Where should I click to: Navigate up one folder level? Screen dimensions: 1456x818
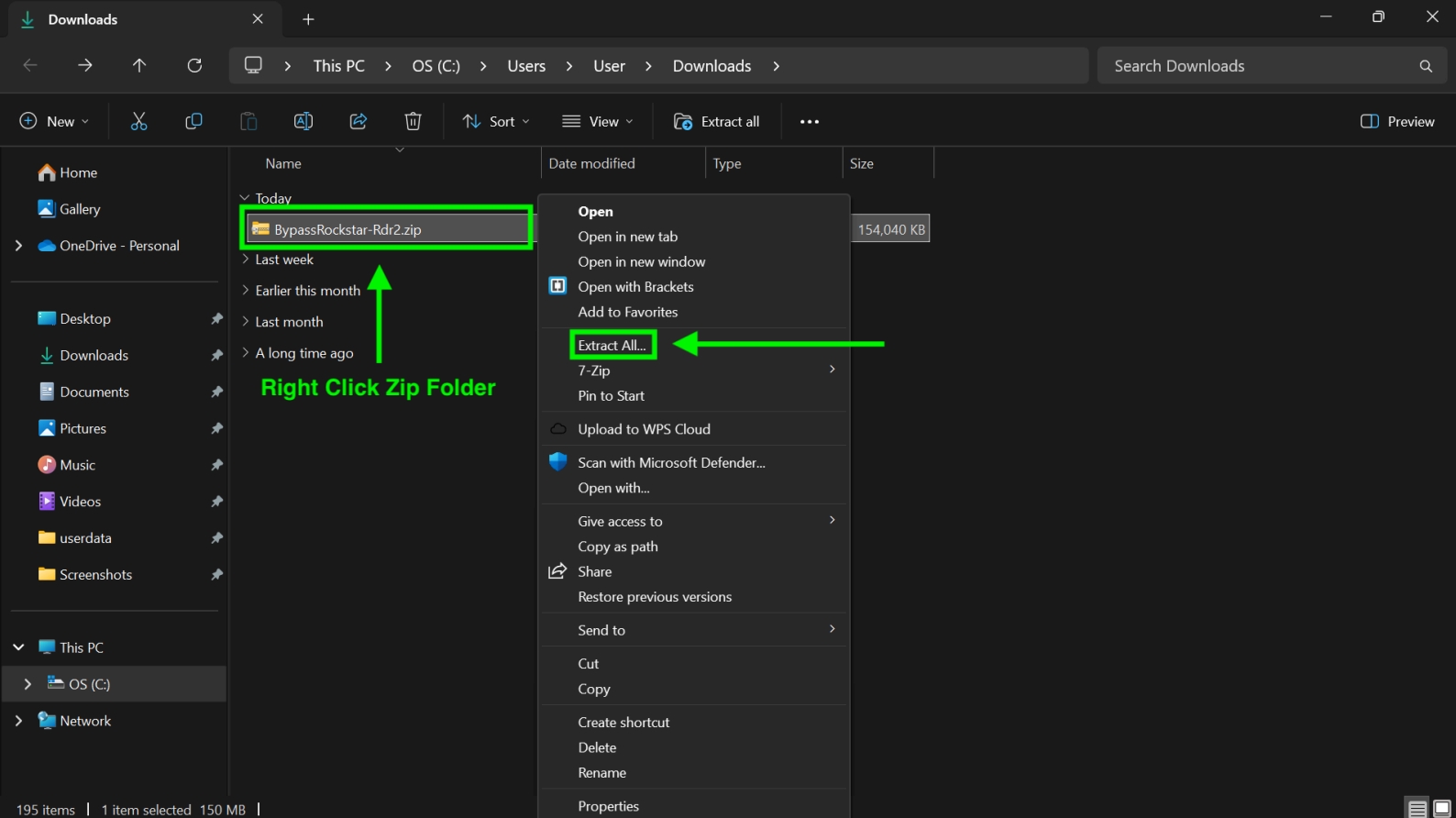pyautogui.click(x=139, y=65)
